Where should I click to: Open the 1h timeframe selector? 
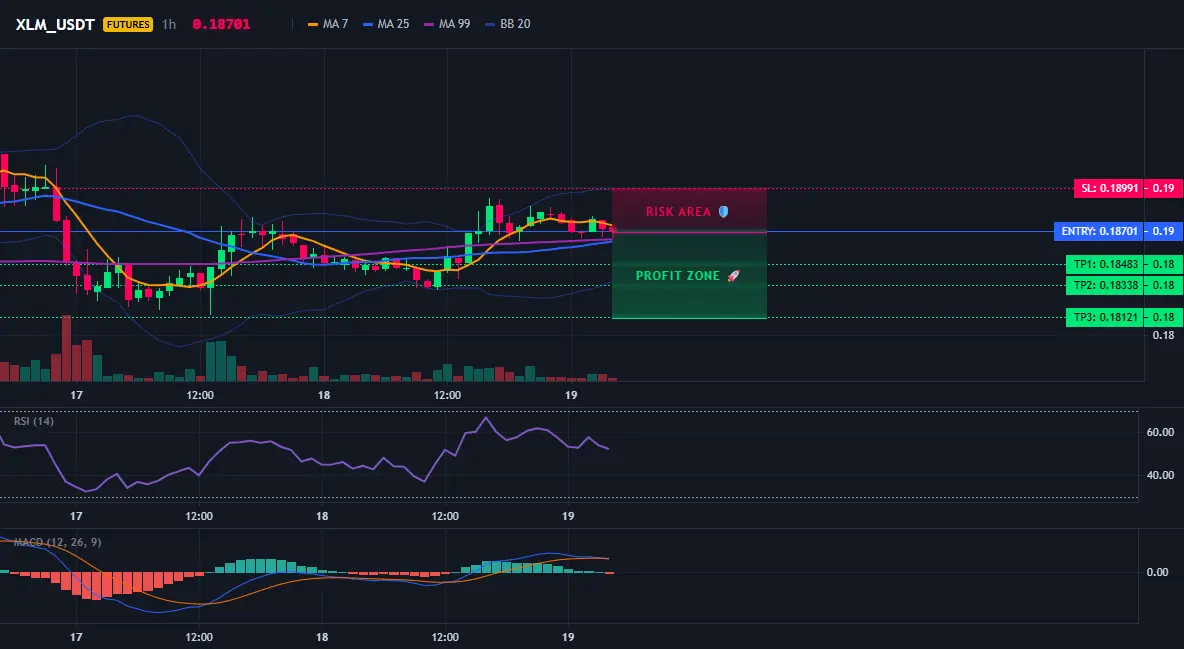pos(169,24)
